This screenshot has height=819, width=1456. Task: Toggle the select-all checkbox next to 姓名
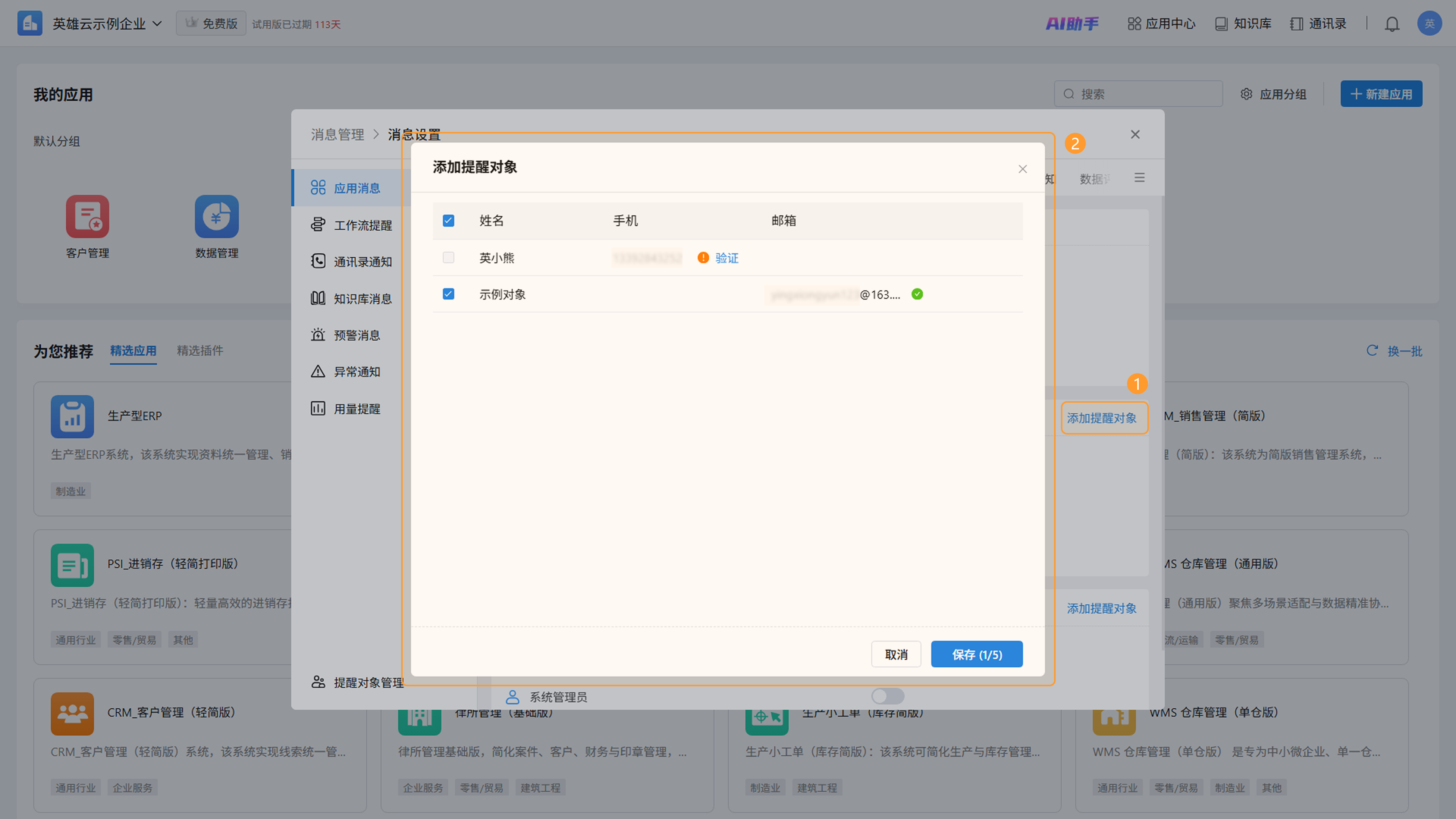448,220
